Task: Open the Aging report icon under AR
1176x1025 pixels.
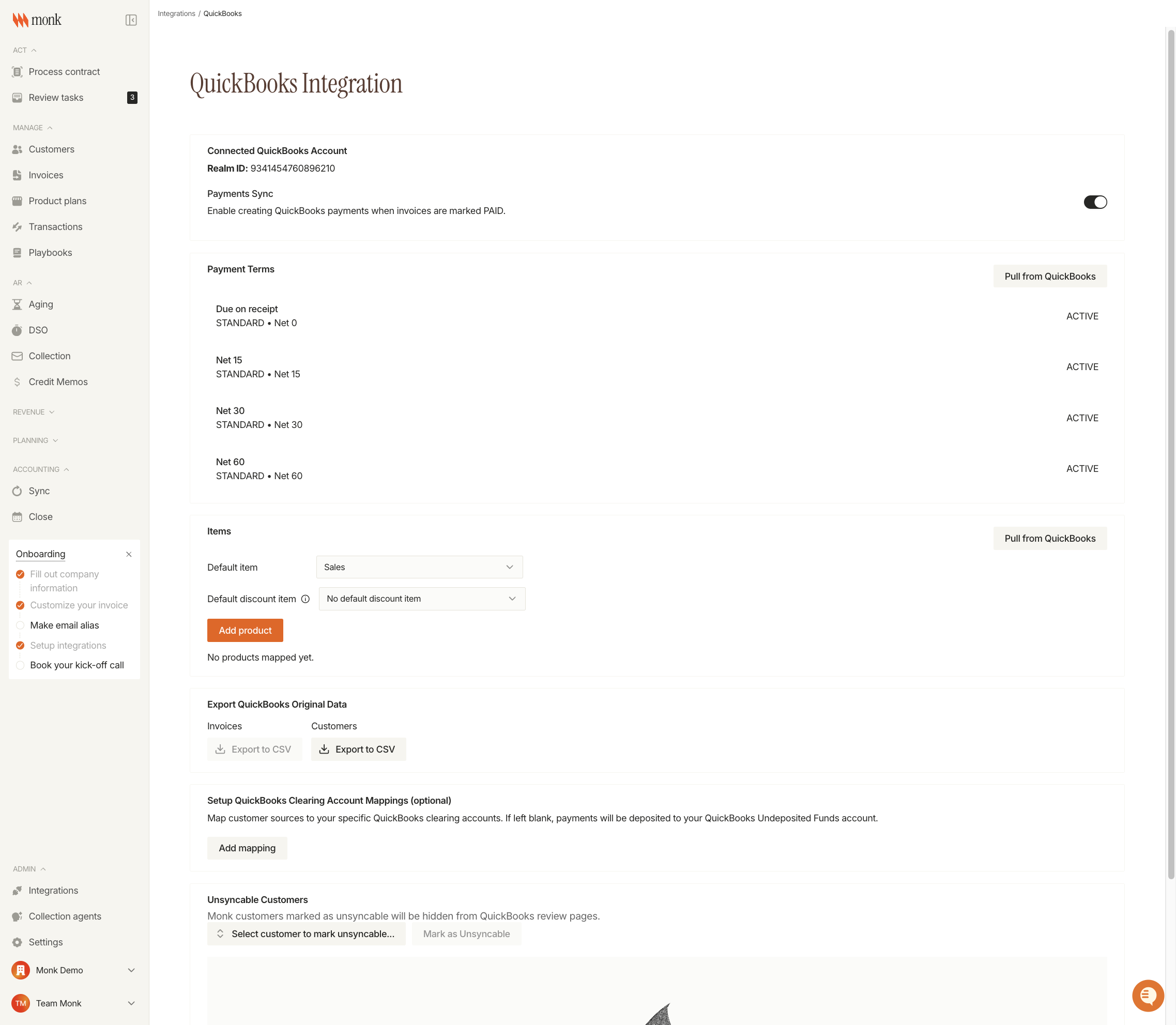Action: (18, 304)
